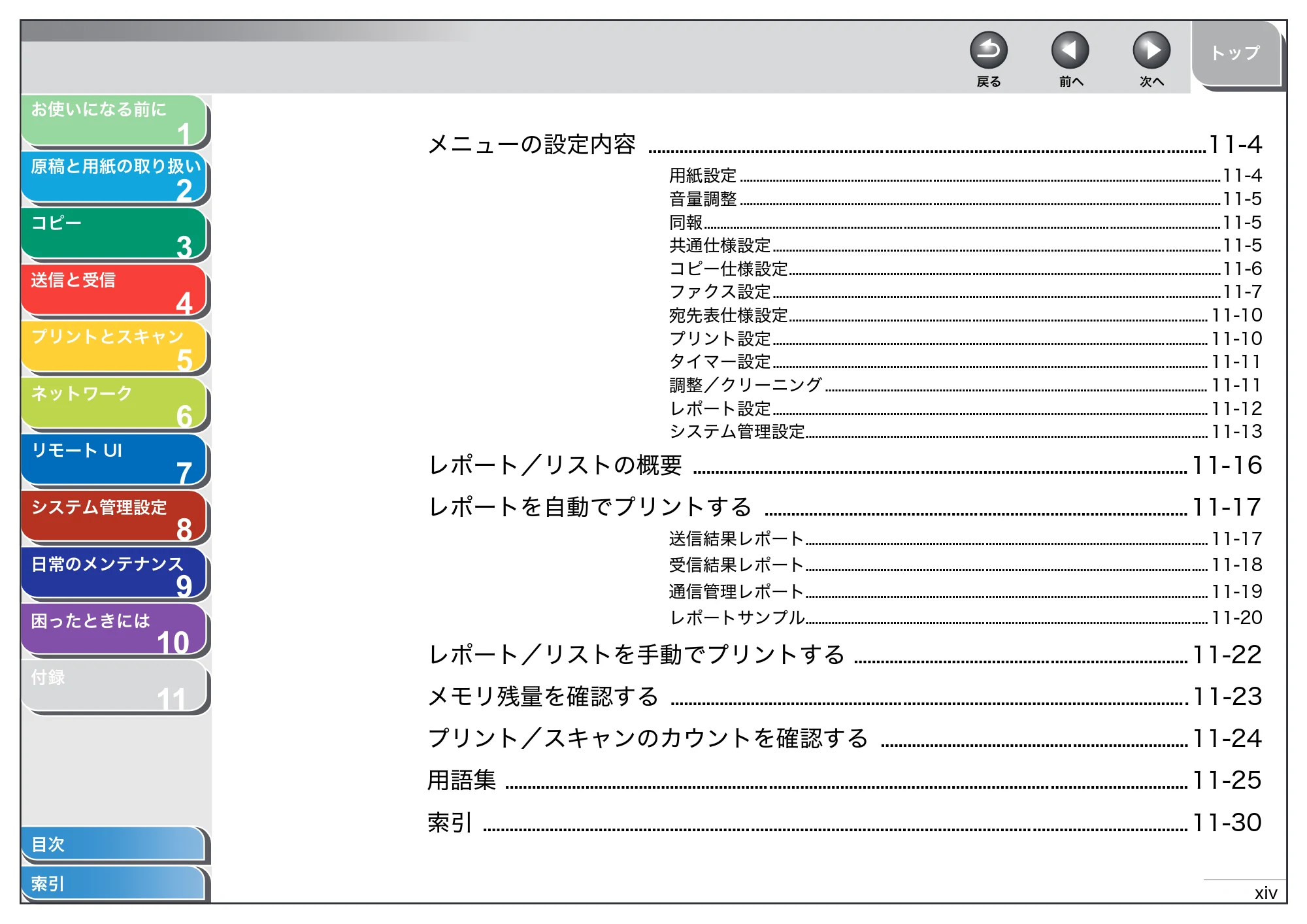Click the 戻る (back) round icon

988,50
